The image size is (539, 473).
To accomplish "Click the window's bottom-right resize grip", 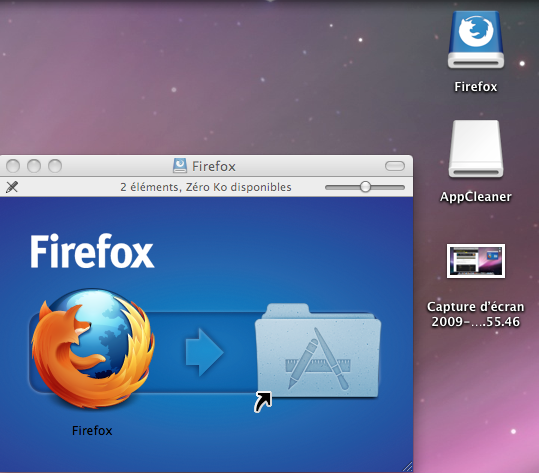I will coord(408,467).
